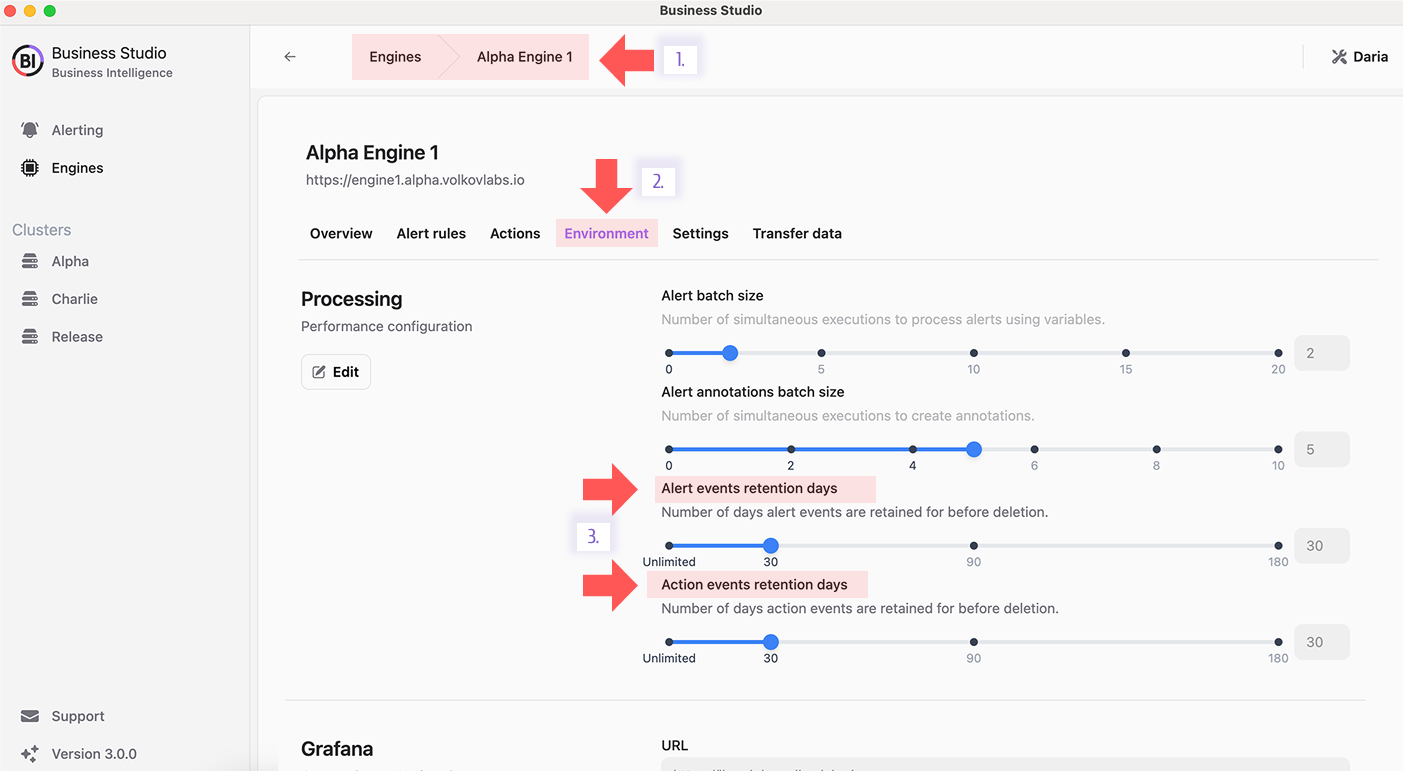This screenshot has width=1403, height=771.
Task: Click the Alerting bell icon in sidebar
Action: coord(30,130)
